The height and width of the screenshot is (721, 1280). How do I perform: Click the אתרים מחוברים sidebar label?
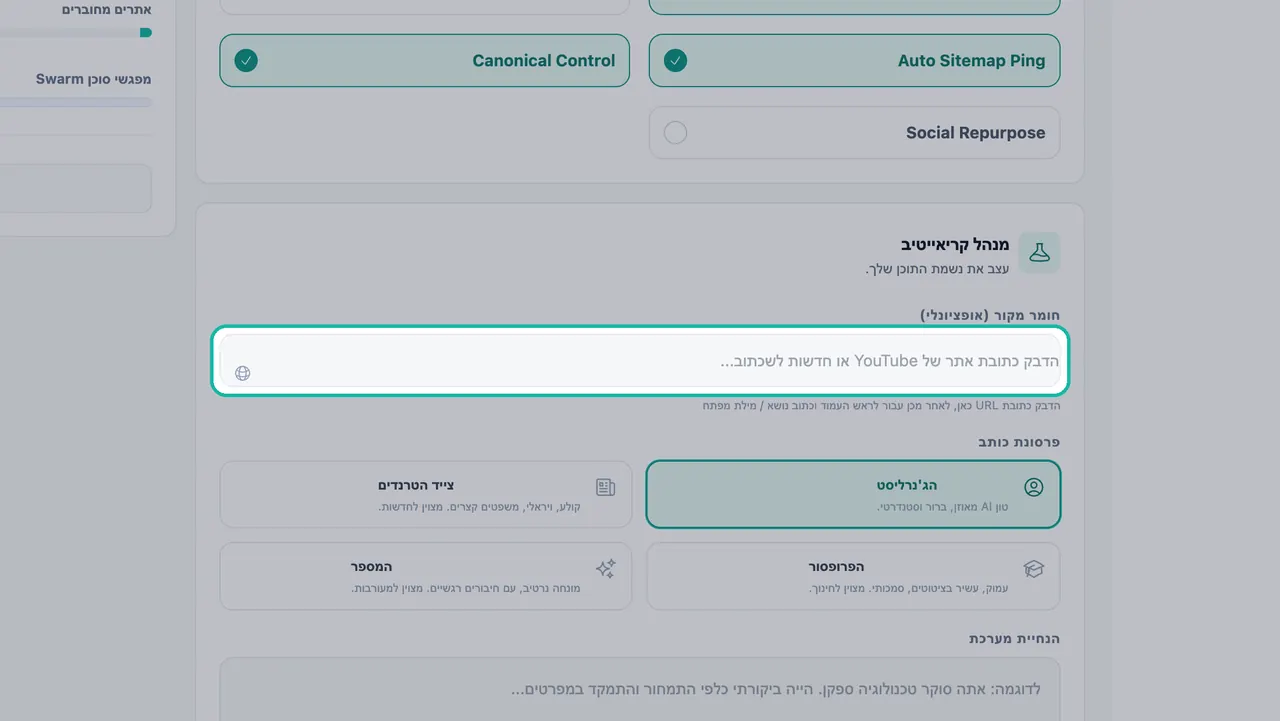[106, 10]
